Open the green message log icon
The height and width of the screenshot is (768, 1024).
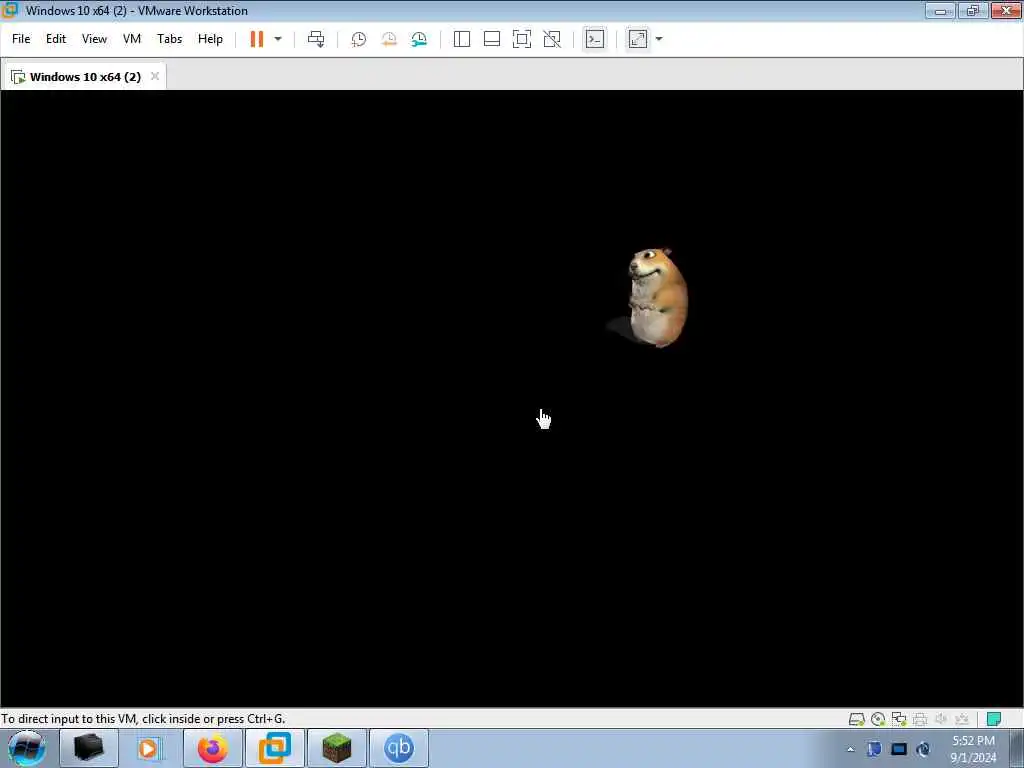coord(994,719)
